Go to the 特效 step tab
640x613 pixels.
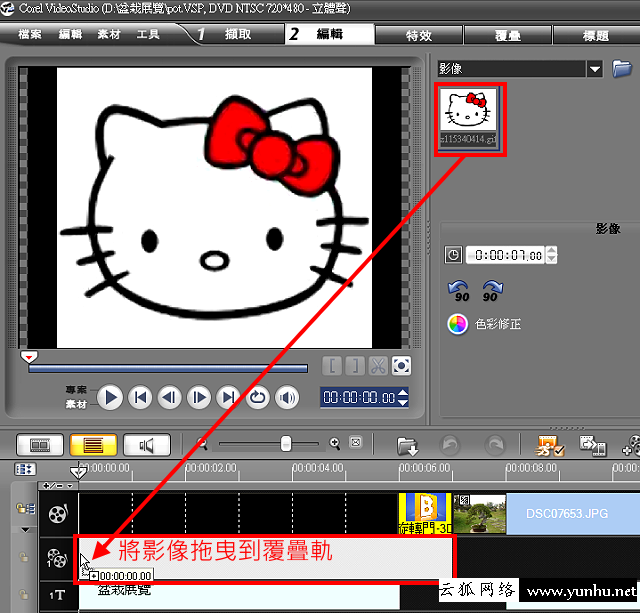(x=419, y=36)
